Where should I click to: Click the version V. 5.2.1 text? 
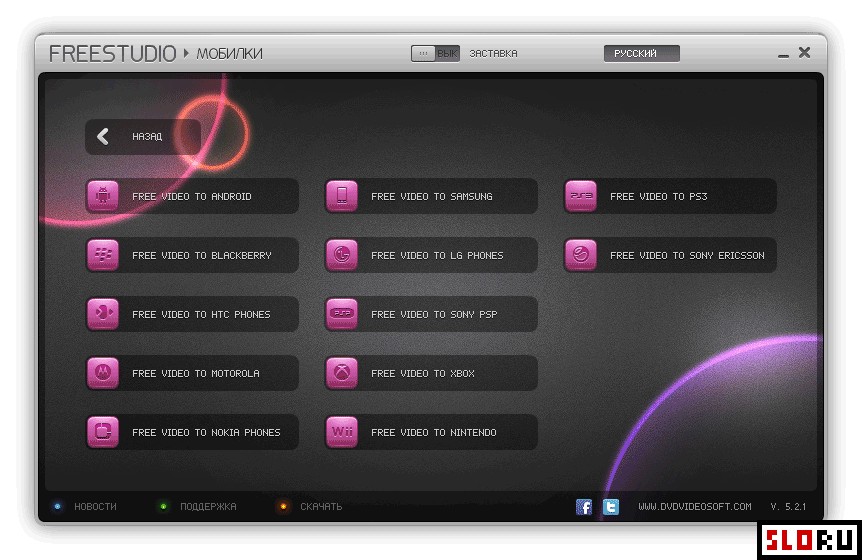(x=788, y=507)
